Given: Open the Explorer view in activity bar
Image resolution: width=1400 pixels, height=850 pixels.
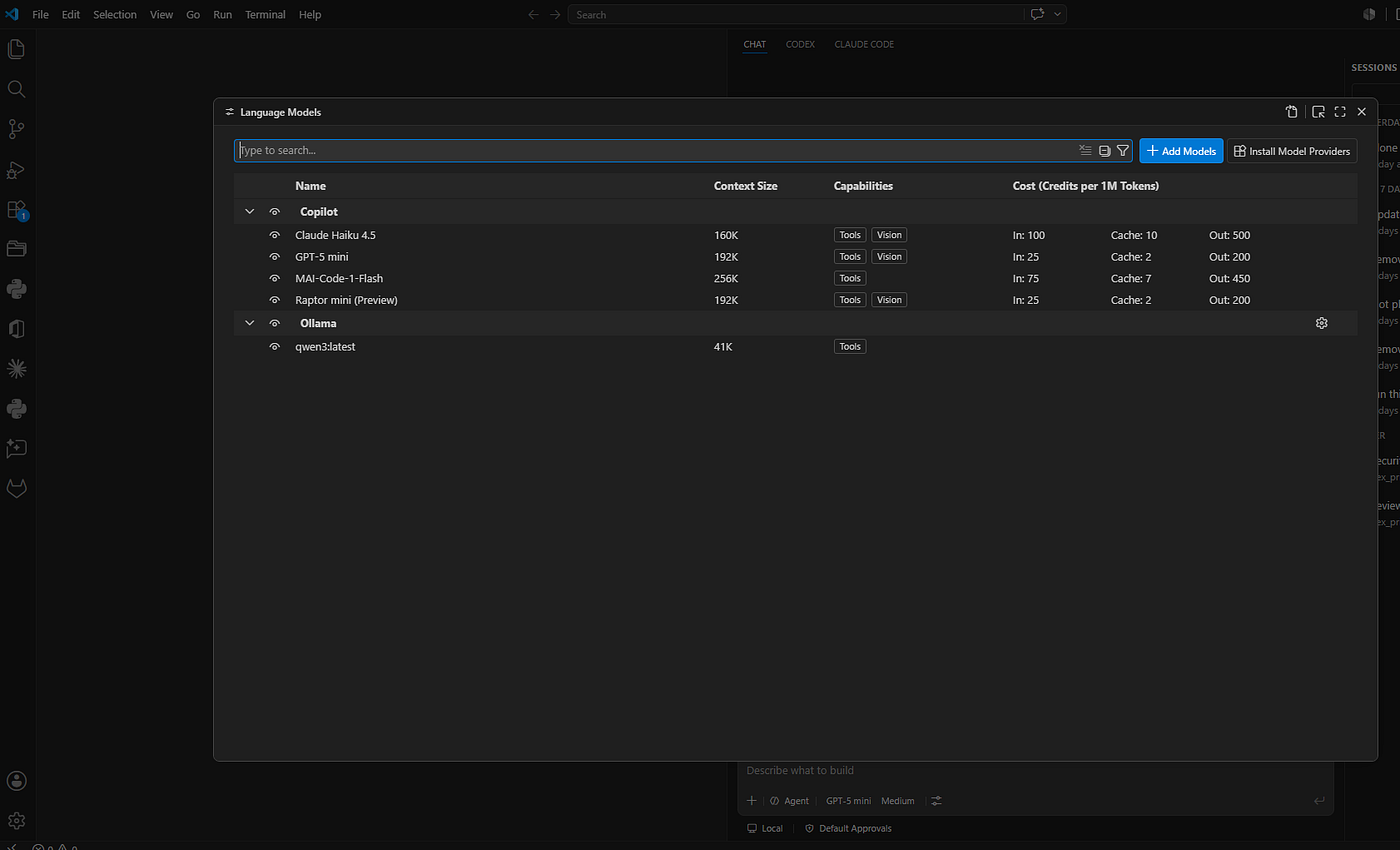Looking at the screenshot, I should (x=16, y=49).
